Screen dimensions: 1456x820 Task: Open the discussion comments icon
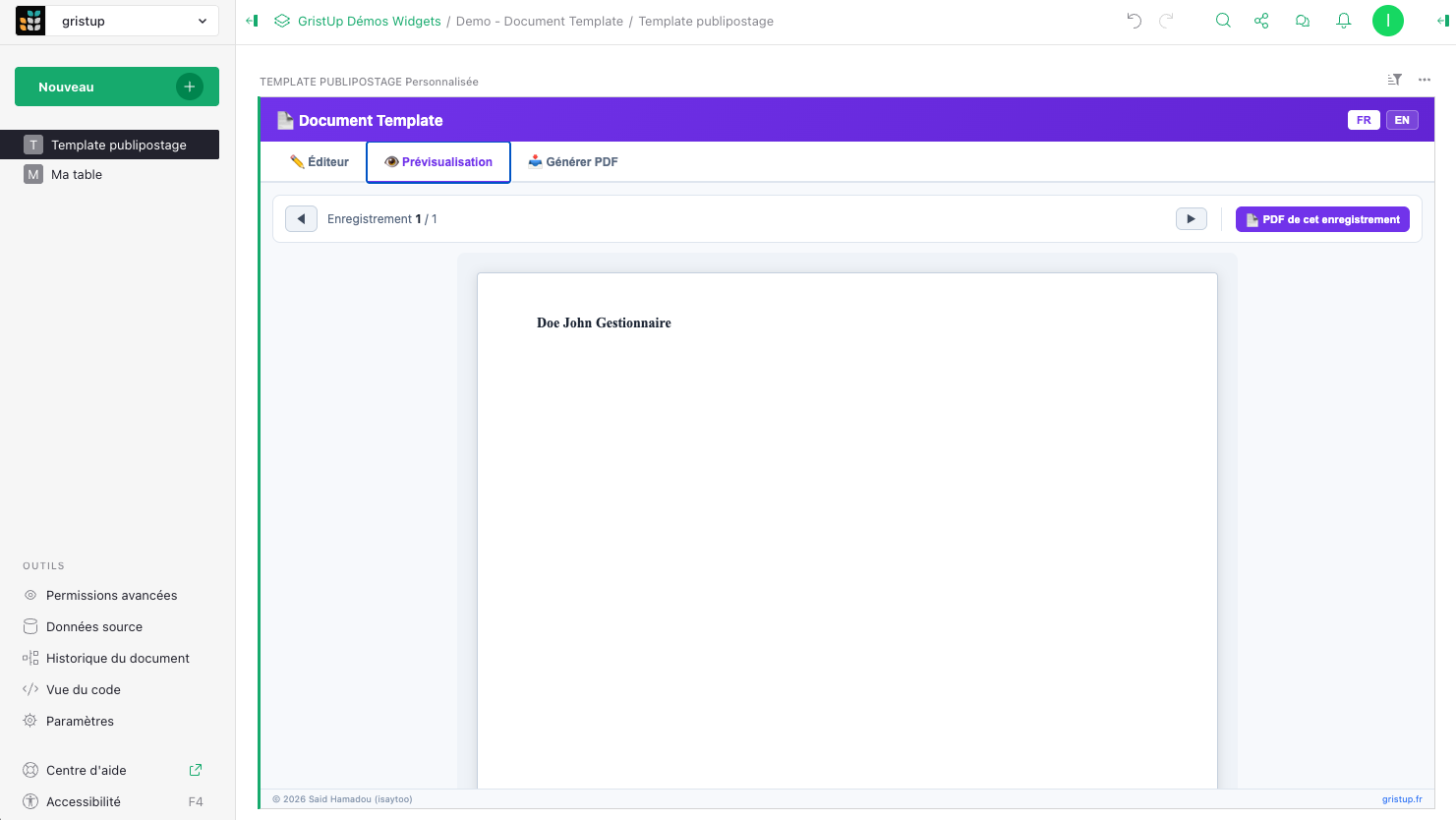(1303, 21)
